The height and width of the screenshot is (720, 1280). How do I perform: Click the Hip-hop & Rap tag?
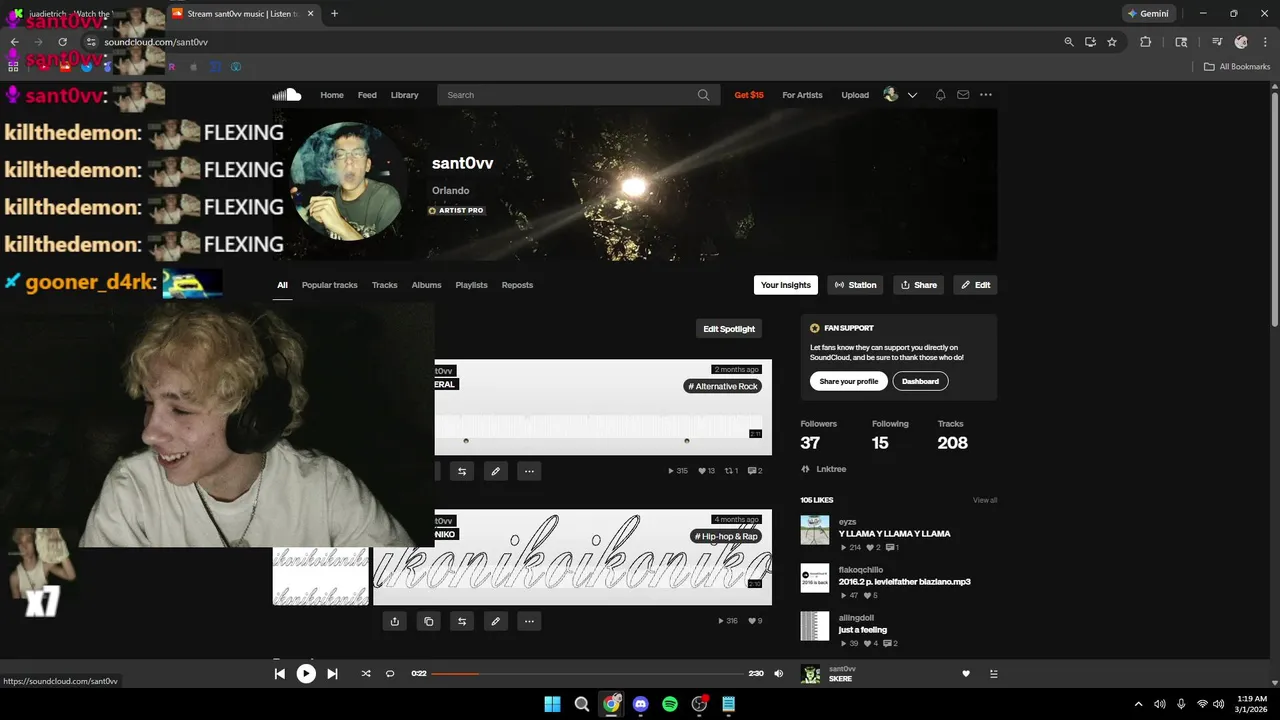[727, 536]
